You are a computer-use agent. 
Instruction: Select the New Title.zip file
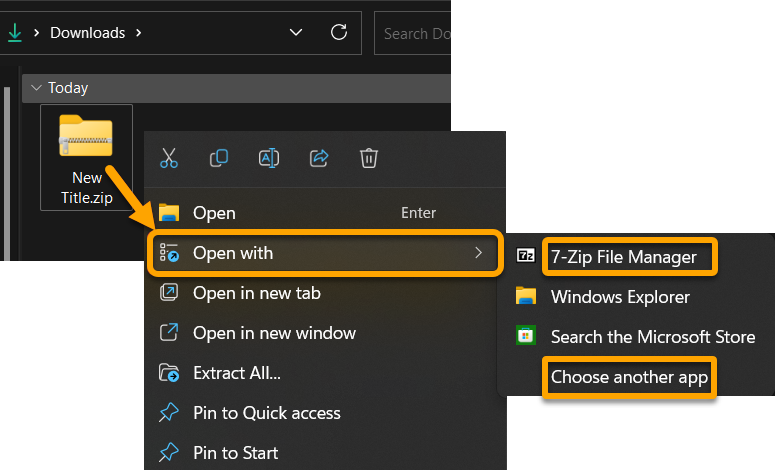coord(86,157)
